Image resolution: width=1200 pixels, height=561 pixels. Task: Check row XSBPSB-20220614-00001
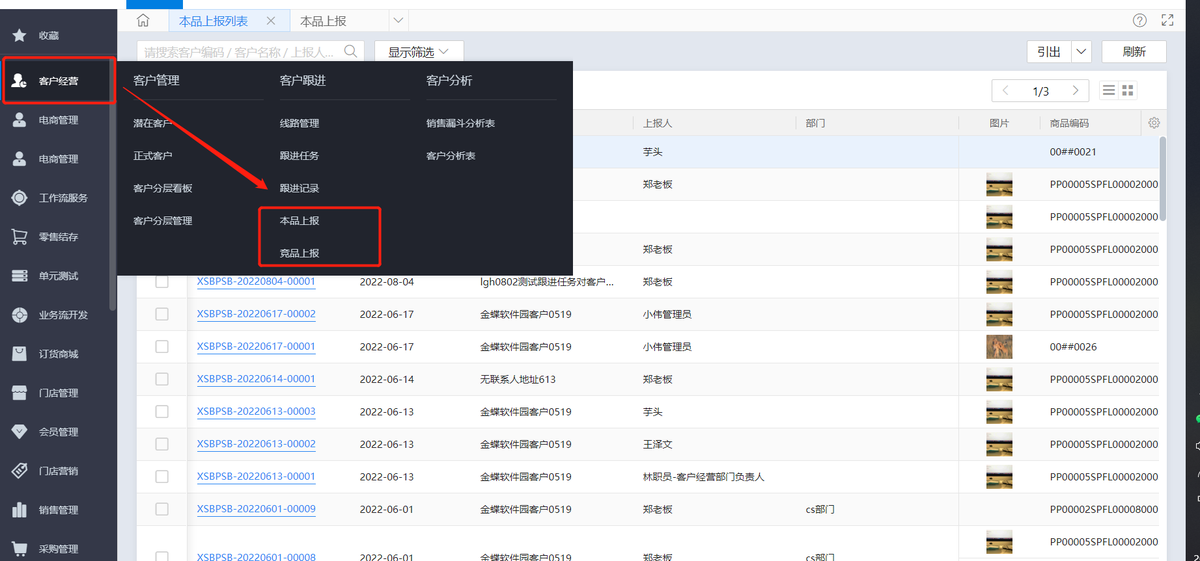[162, 379]
